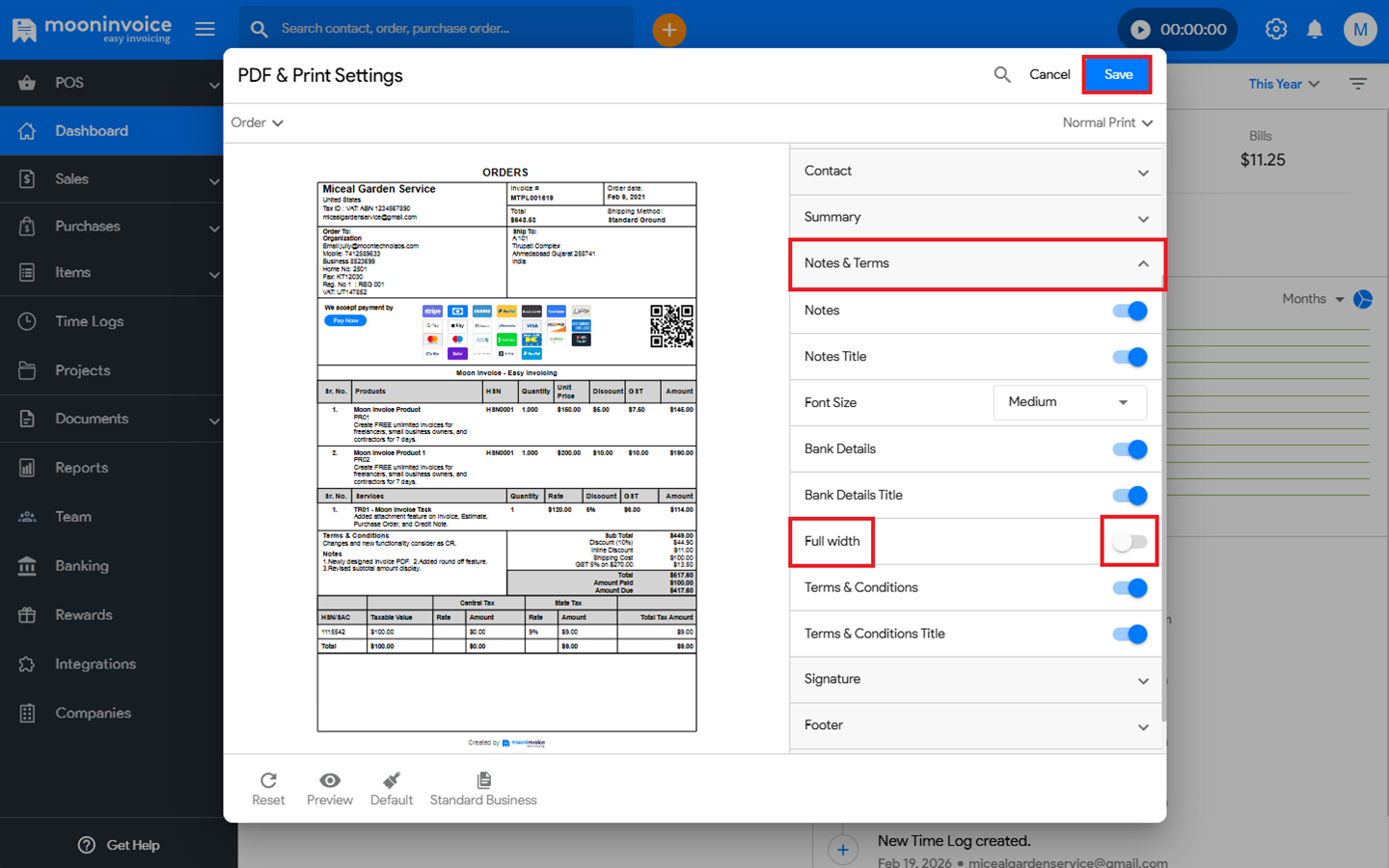
Task: Expand the Signature section
Action: [x=976, y=679]
